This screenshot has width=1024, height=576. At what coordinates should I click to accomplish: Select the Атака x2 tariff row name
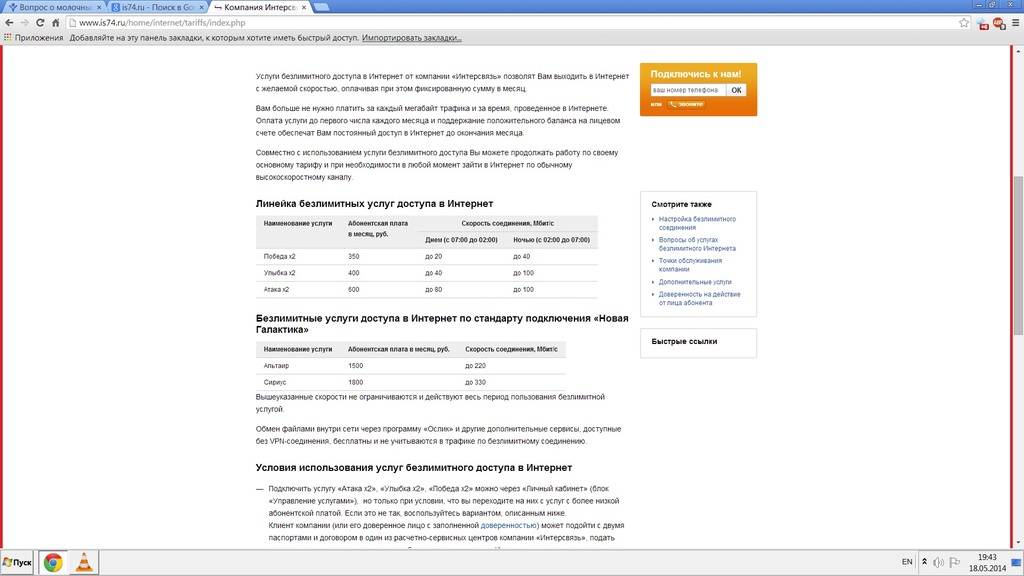(x=276, y=289)
